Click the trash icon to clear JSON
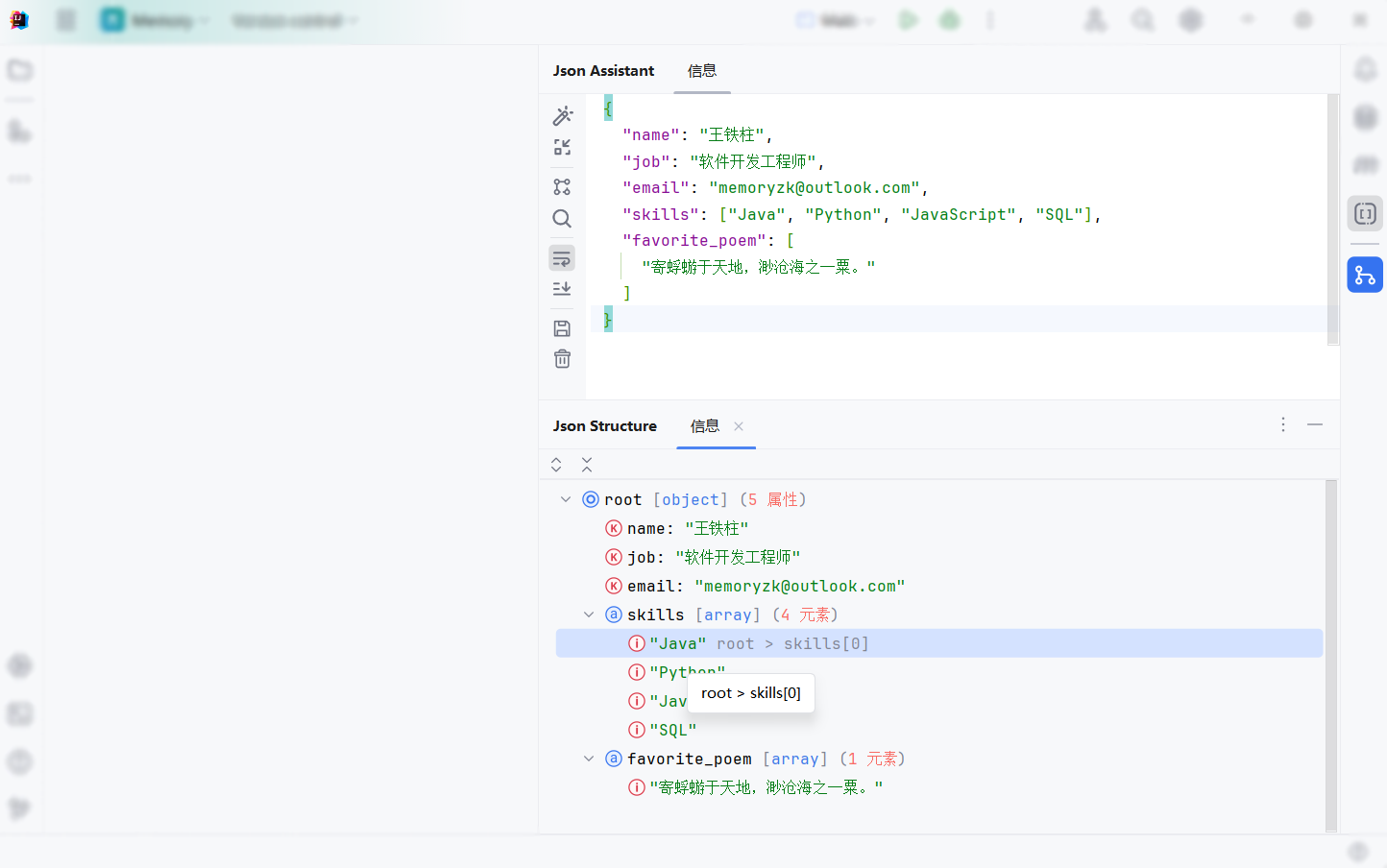 coord(563,359)
